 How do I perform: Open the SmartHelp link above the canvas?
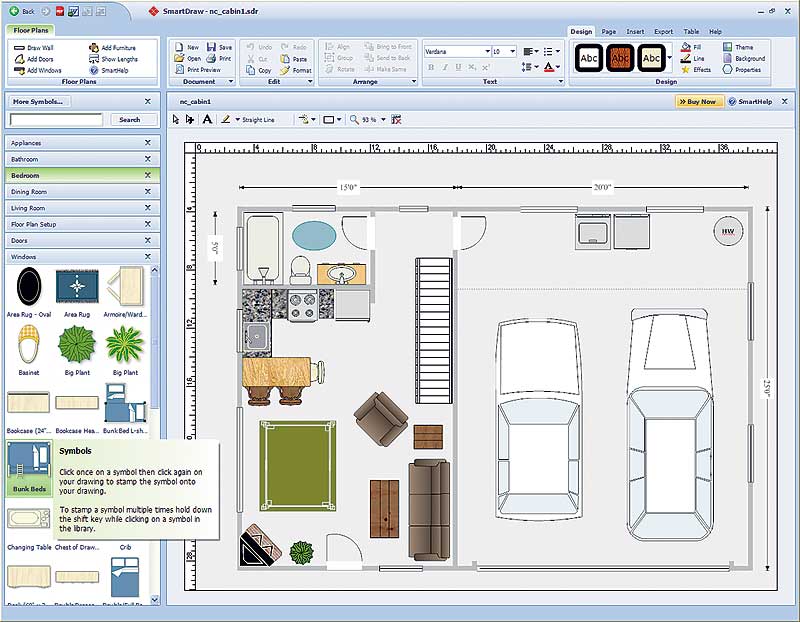(751, 102)
